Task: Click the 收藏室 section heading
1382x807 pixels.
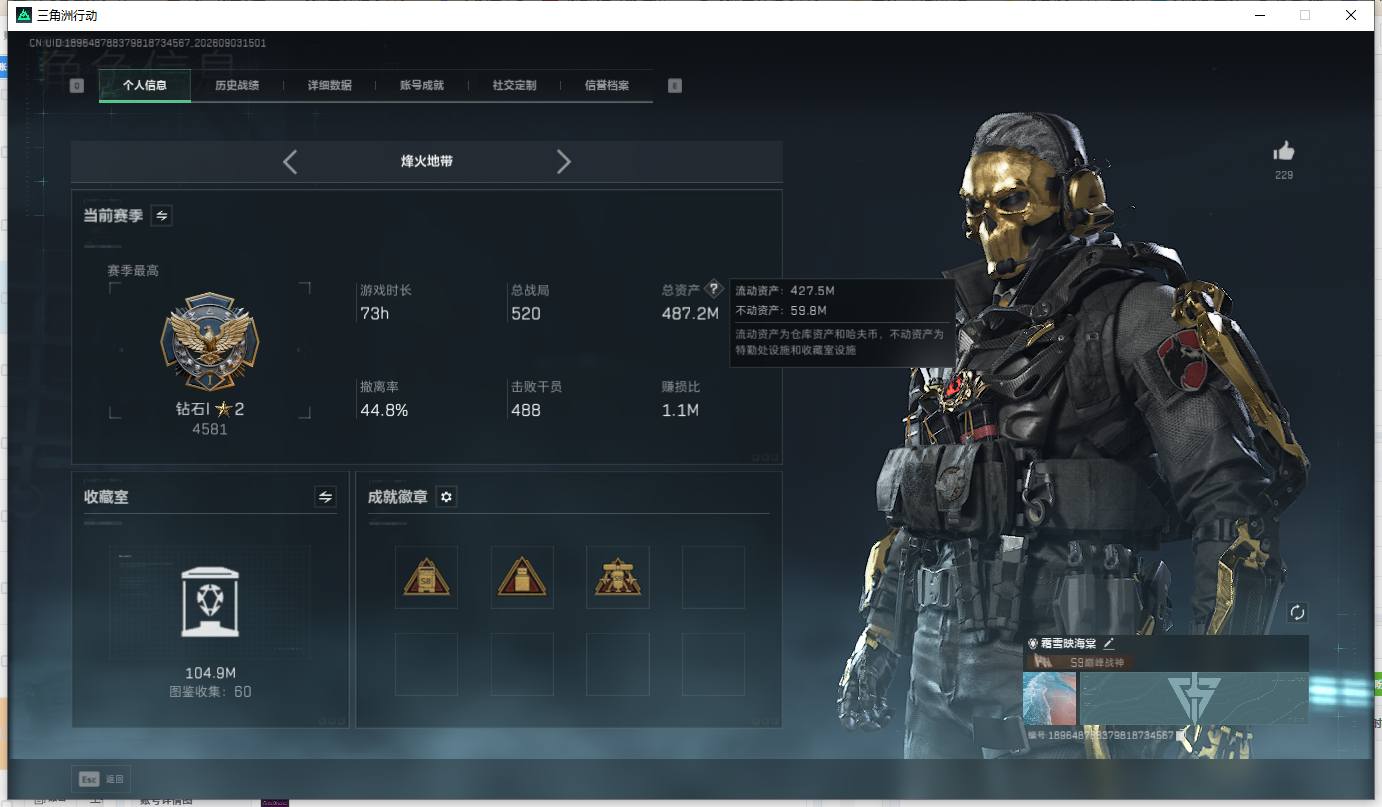Action: (x=106, y=497)
